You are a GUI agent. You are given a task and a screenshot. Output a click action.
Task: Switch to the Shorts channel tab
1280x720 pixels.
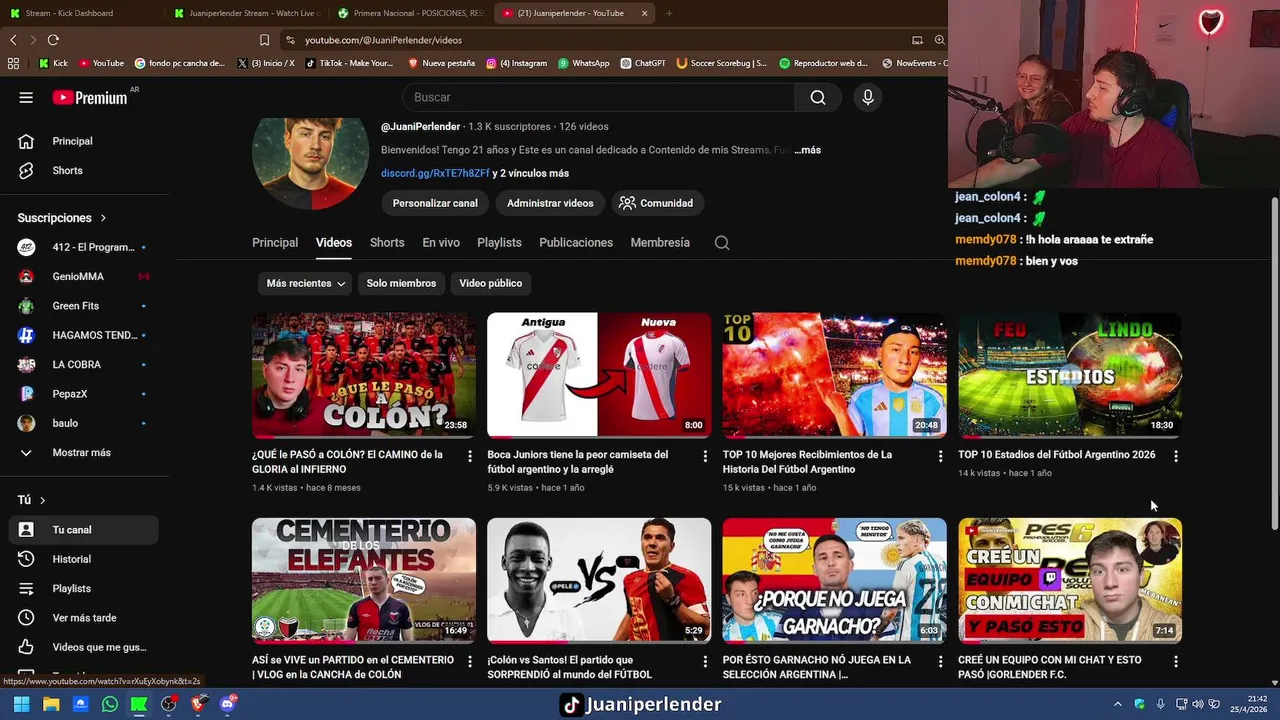(387, 243)
